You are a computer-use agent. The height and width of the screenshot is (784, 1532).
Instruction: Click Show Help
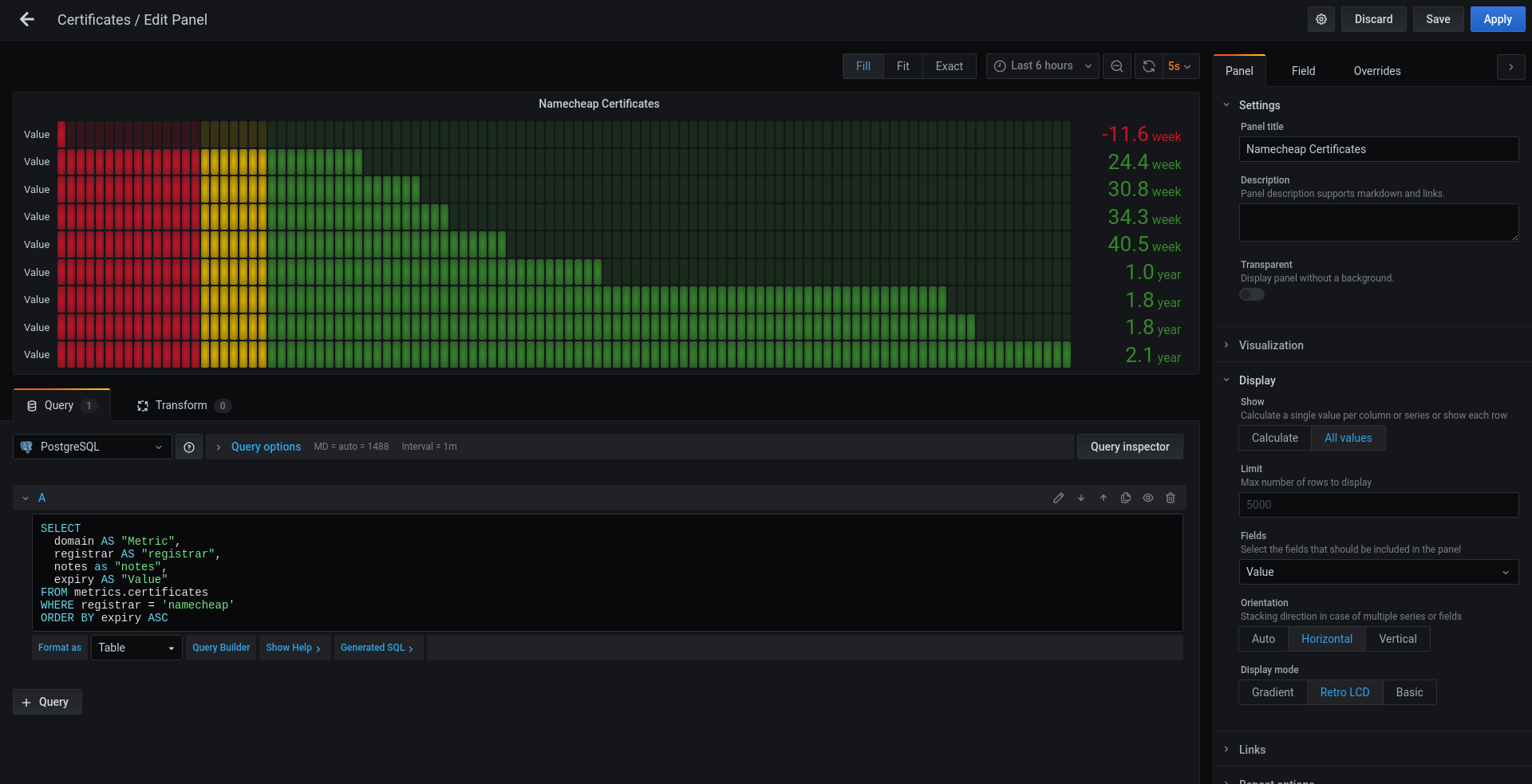point(294,648)
